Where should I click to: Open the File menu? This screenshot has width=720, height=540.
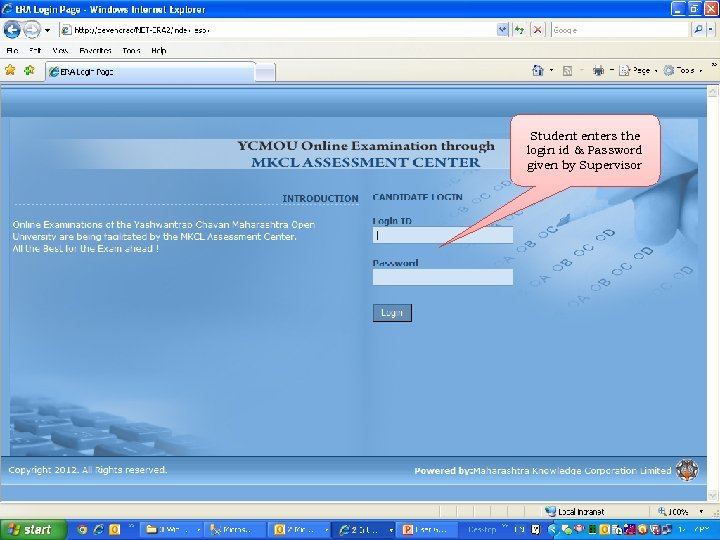[x=12, y=51]
